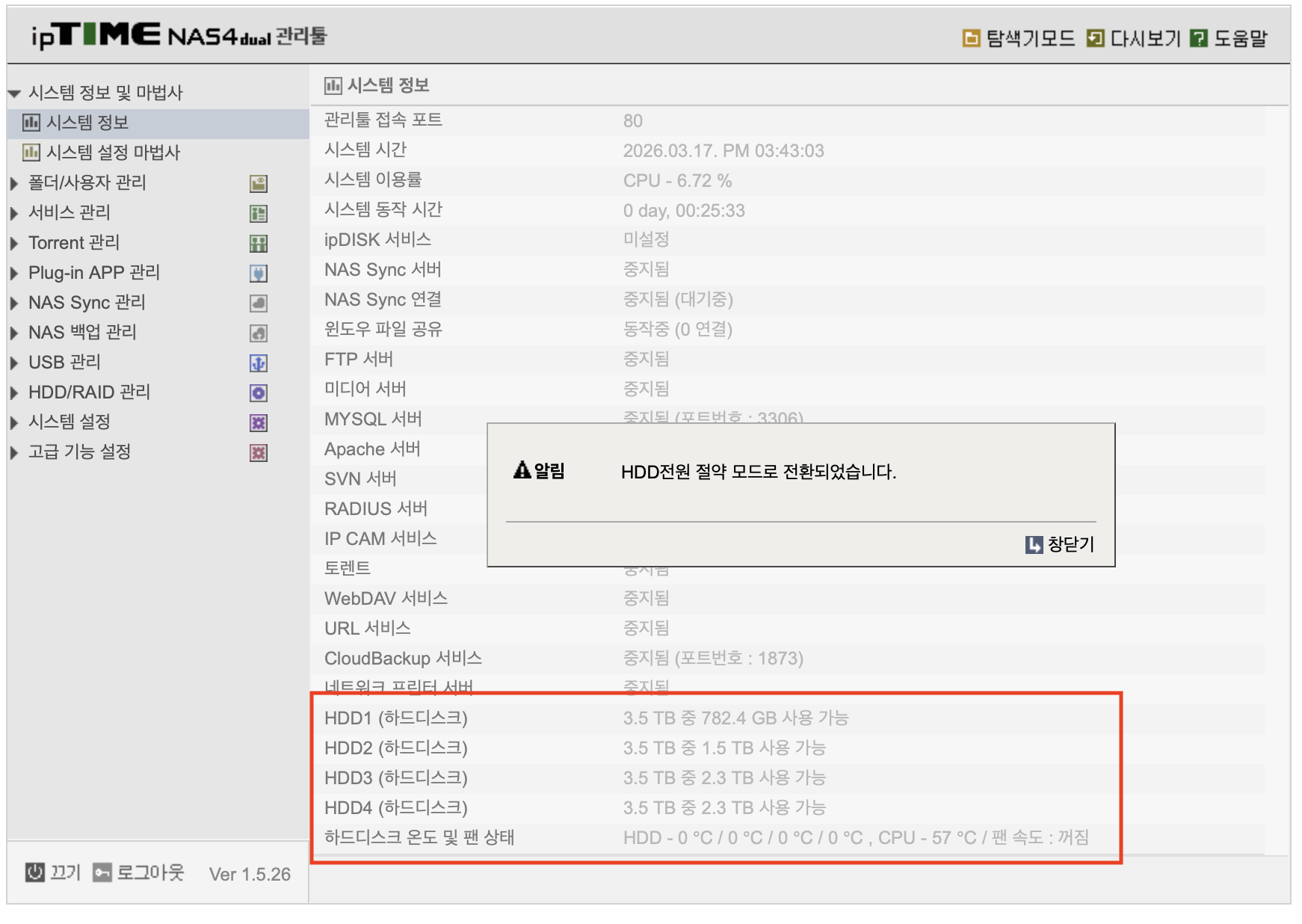The height and width of the screenshot is (924, 1302).
Task: Select the USB 관리 menu label
Action: (x=64, y=362)
